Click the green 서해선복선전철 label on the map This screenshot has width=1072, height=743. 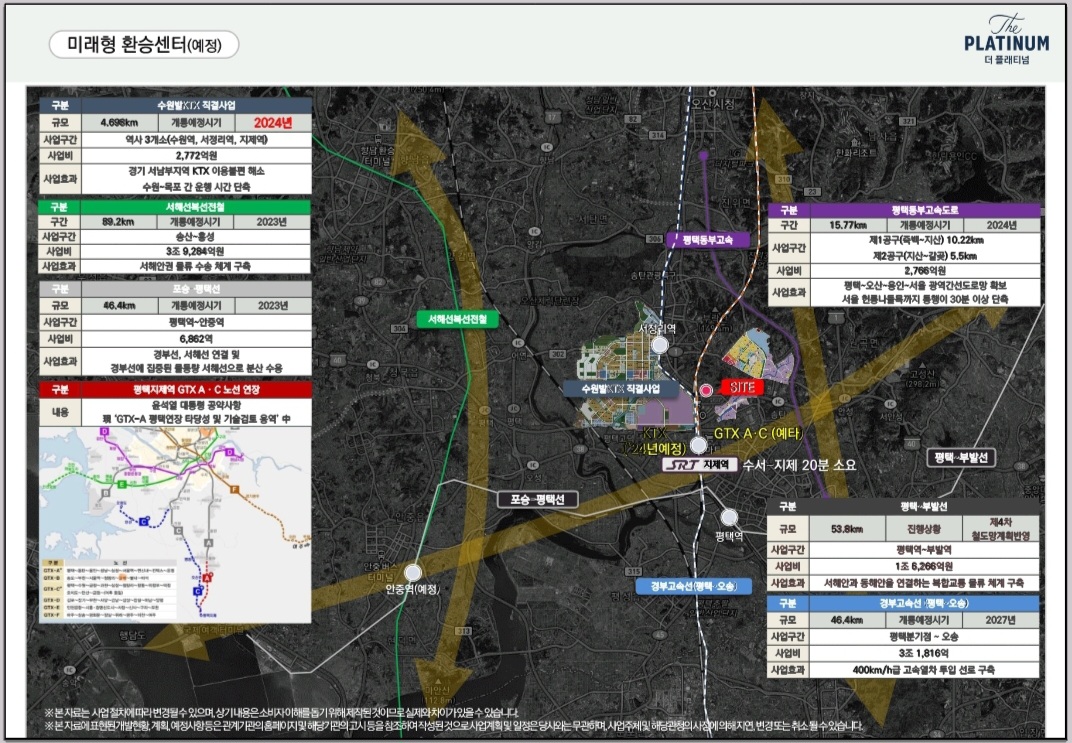tap(457, 319)
